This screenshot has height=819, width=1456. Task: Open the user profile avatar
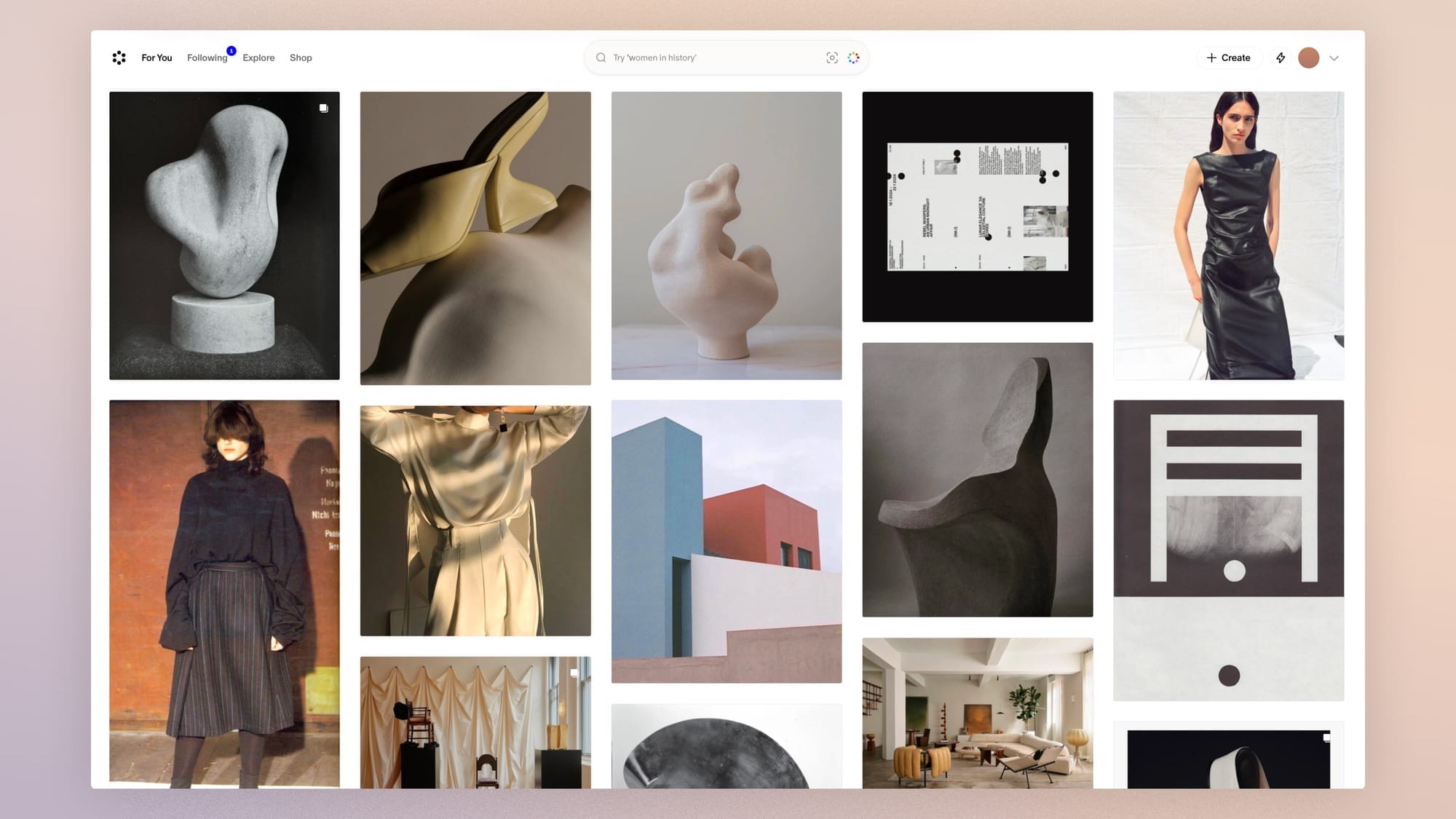point(1309,58)
